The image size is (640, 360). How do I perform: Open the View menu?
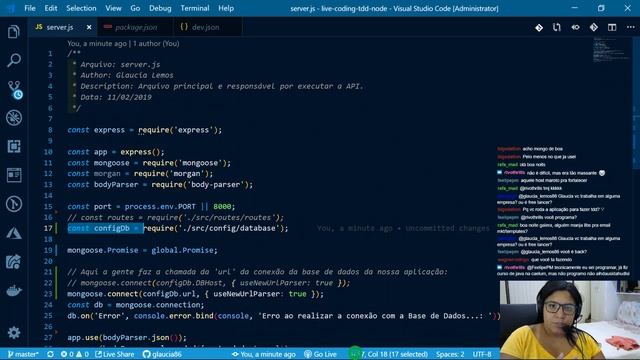[113, 8]
